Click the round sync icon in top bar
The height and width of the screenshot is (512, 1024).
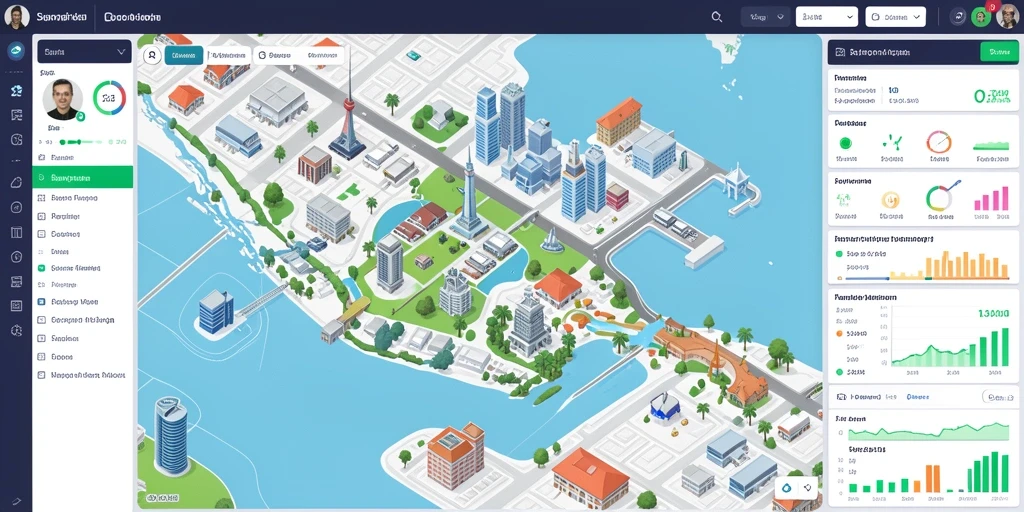pyautogui.click(x=958, y=17)
